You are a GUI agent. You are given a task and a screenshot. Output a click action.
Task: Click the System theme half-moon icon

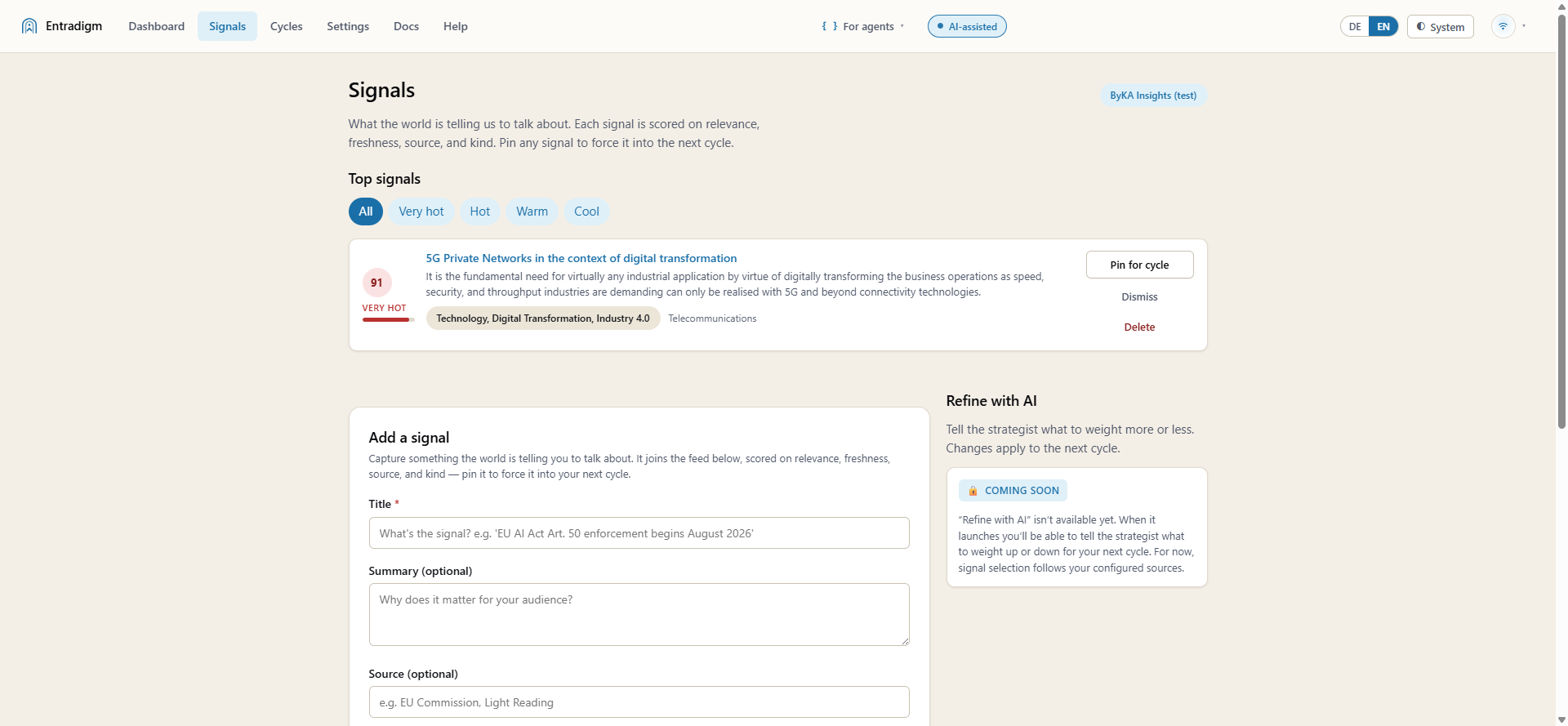1421,26
